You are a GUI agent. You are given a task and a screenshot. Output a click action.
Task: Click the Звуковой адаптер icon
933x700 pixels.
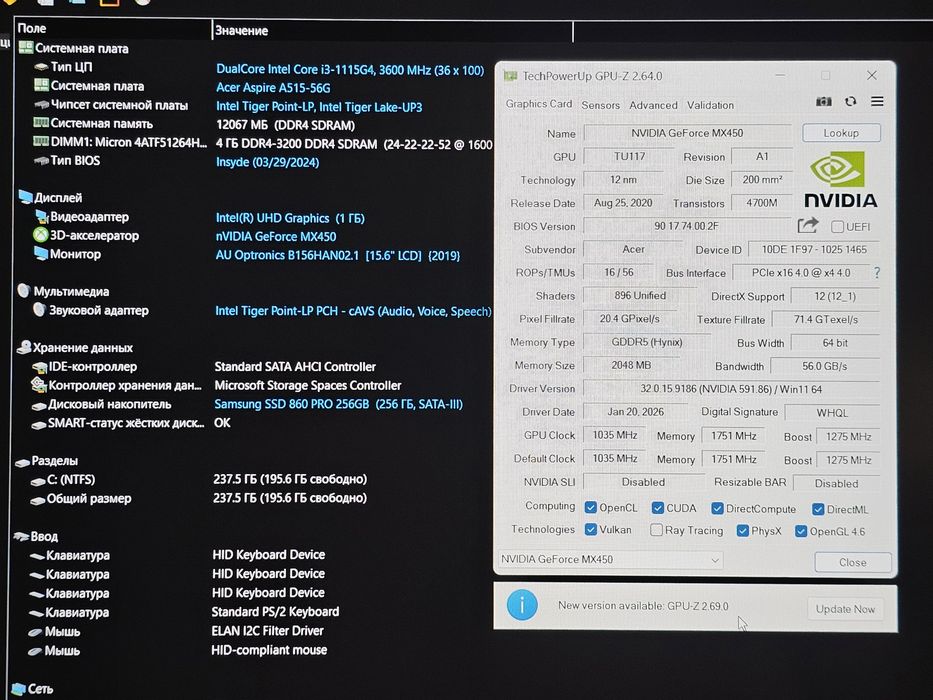click(x=39, y=310)
